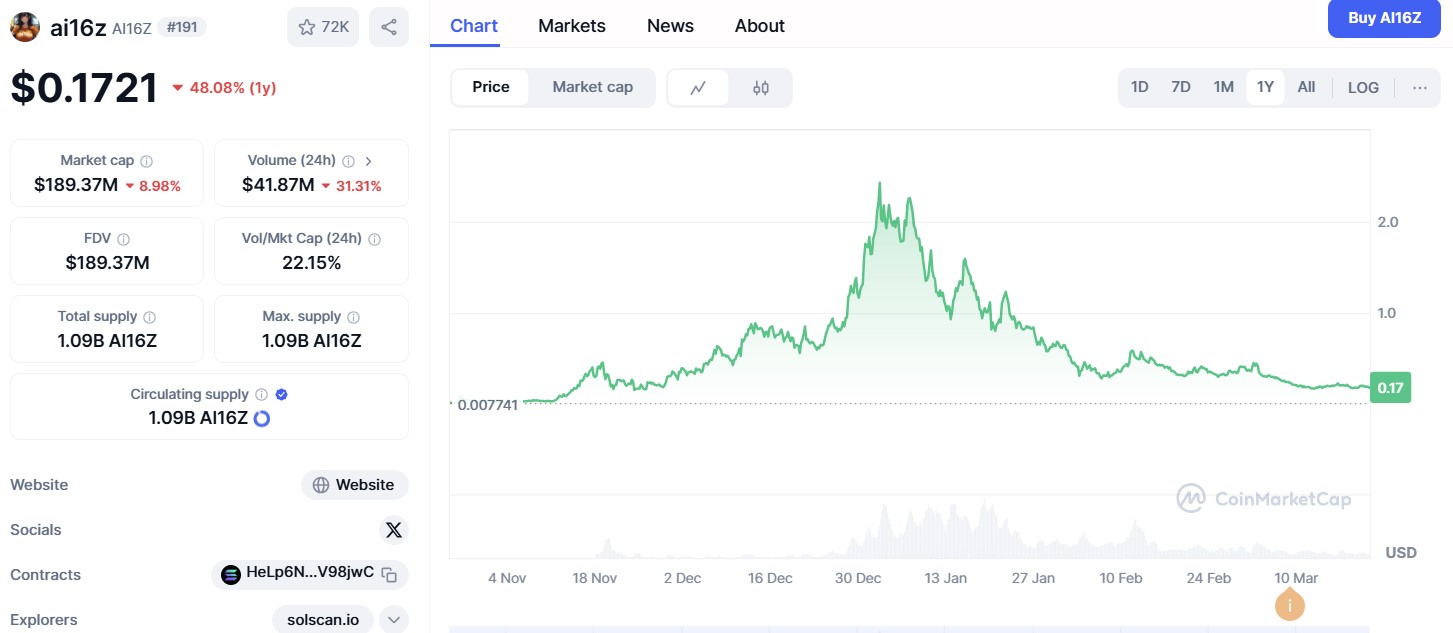Switch chart to Market cap
The height and width of the screenshot is (633, 1453).
592,88
